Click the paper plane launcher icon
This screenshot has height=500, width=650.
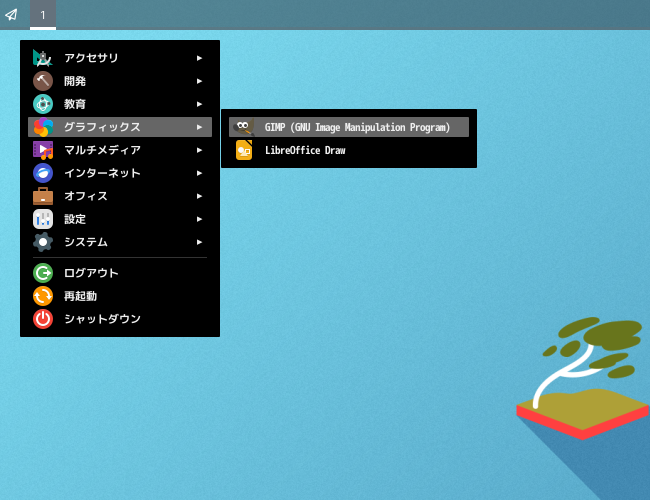(x=12, y=15)
